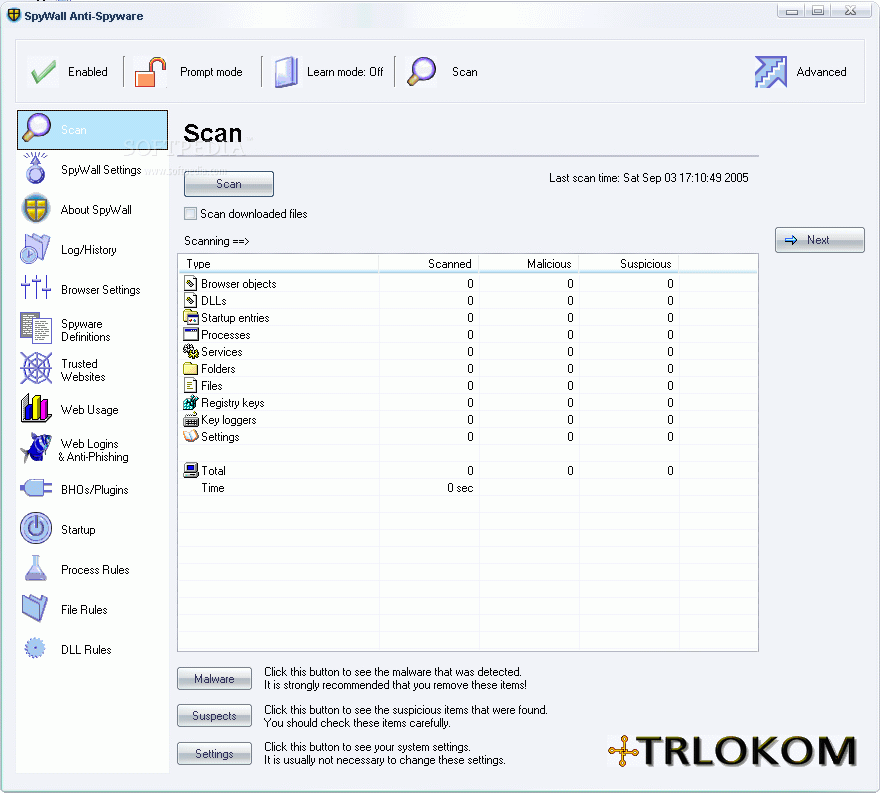This screenshot has width=880, height=793.
Task: Open 'Log/History' sidebar text
Action: click(x=89, y=250)
